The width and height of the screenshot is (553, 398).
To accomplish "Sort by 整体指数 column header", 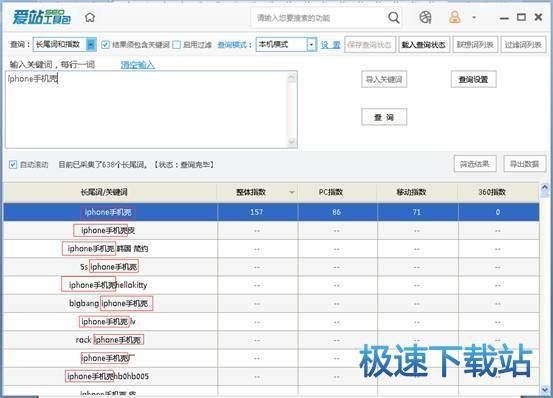I will tap(257, 192).
